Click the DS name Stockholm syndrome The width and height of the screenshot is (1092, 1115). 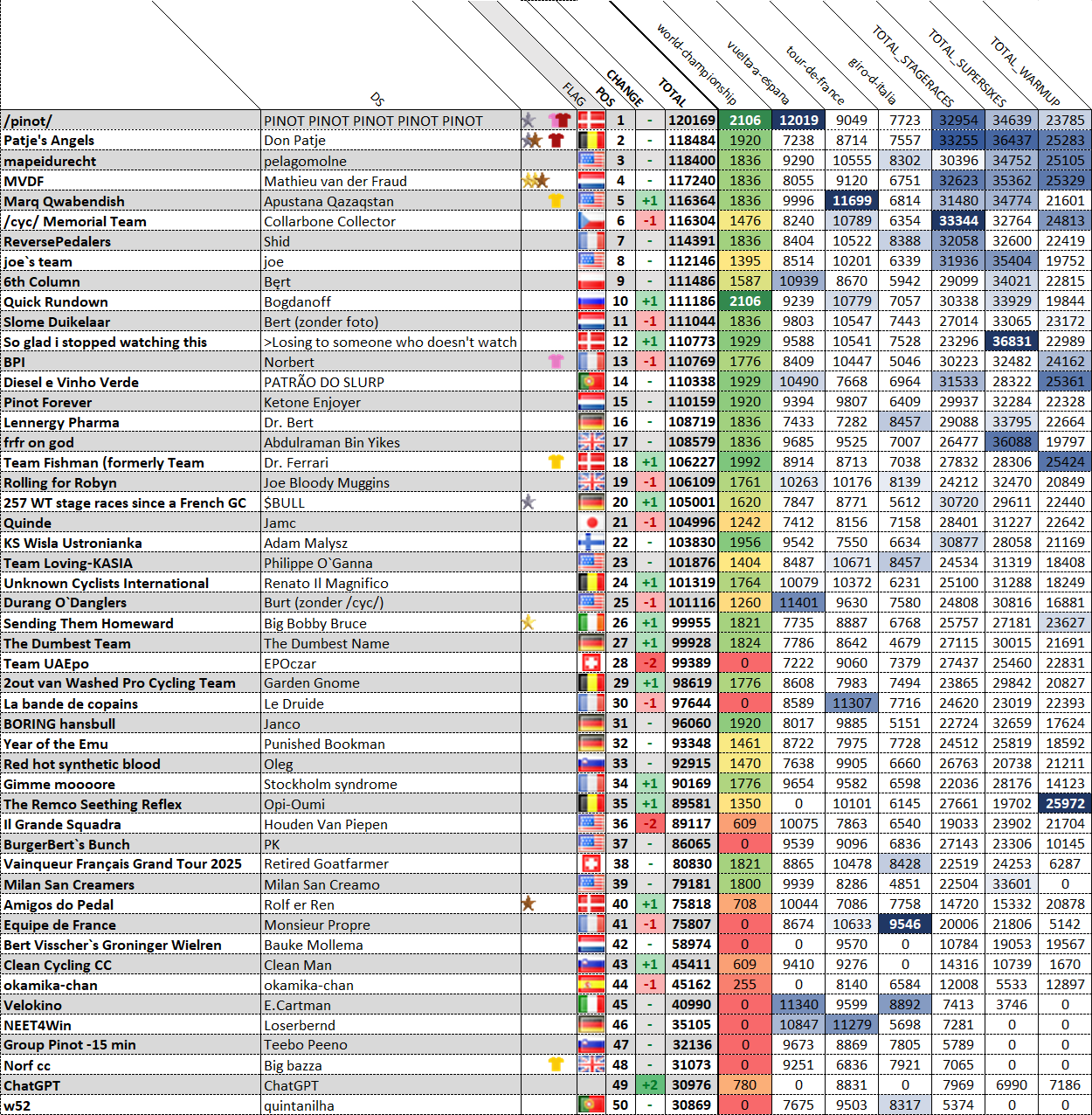[x=330, y=784]
